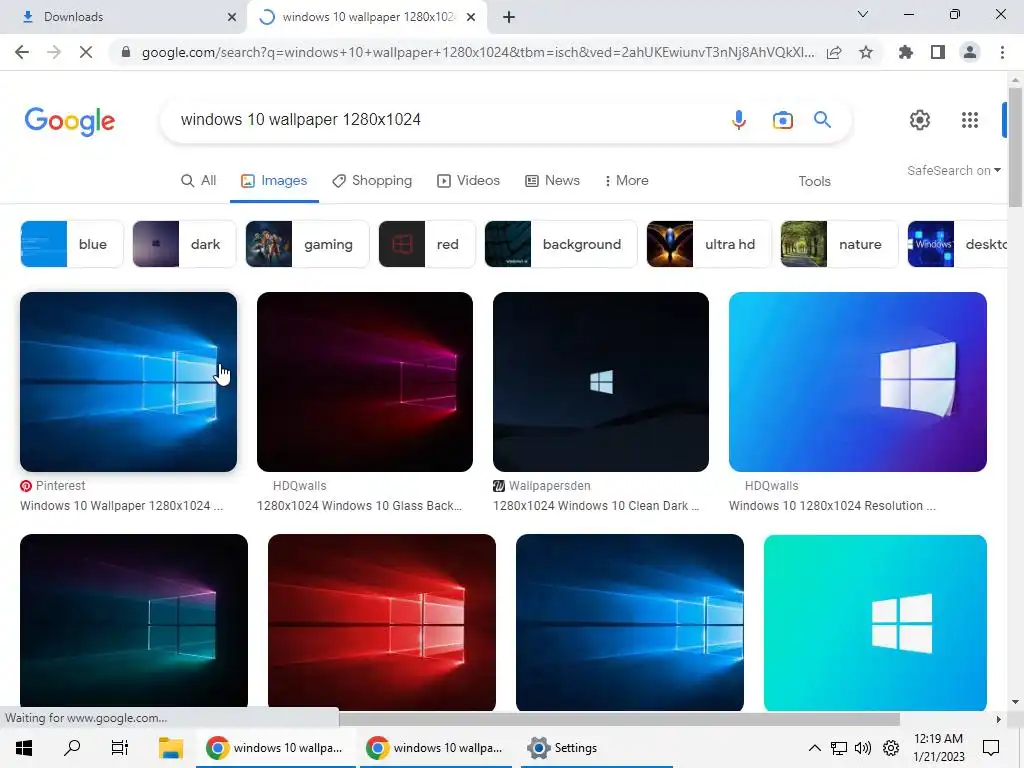Select the Images tab
Screen dimensions: 1024x768
[274, 180]
